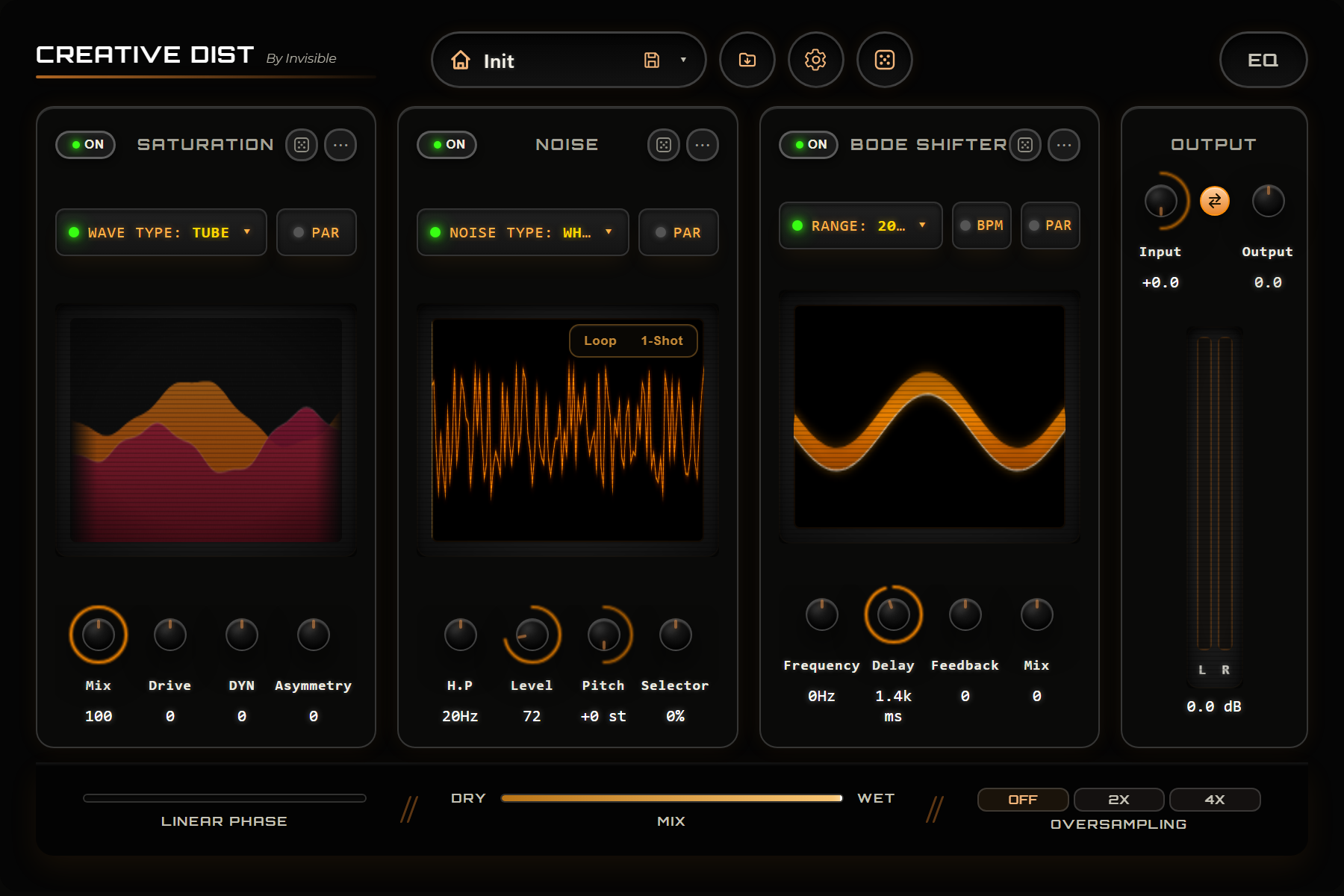Click the DYN knob

pyautogui.click(x=242, y=635)
